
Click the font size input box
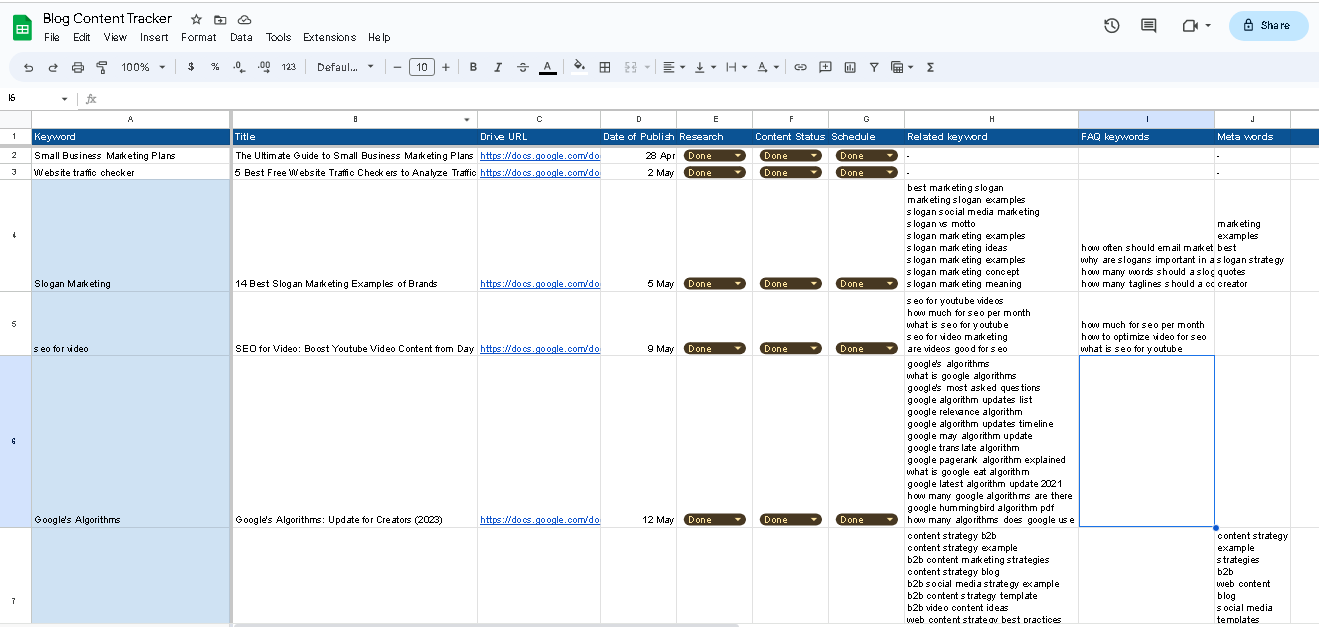422,67
